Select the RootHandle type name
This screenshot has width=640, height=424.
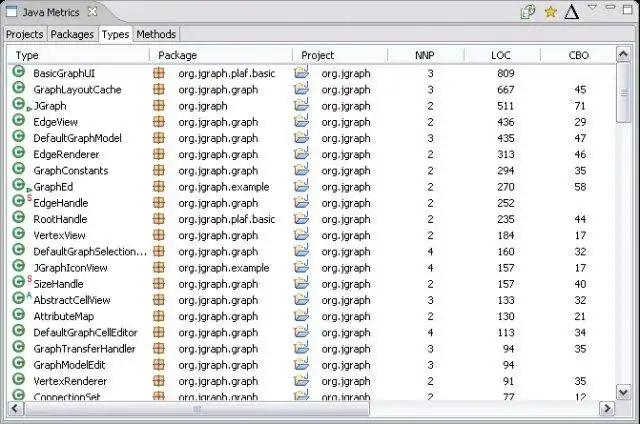click(x=60, y=219)
